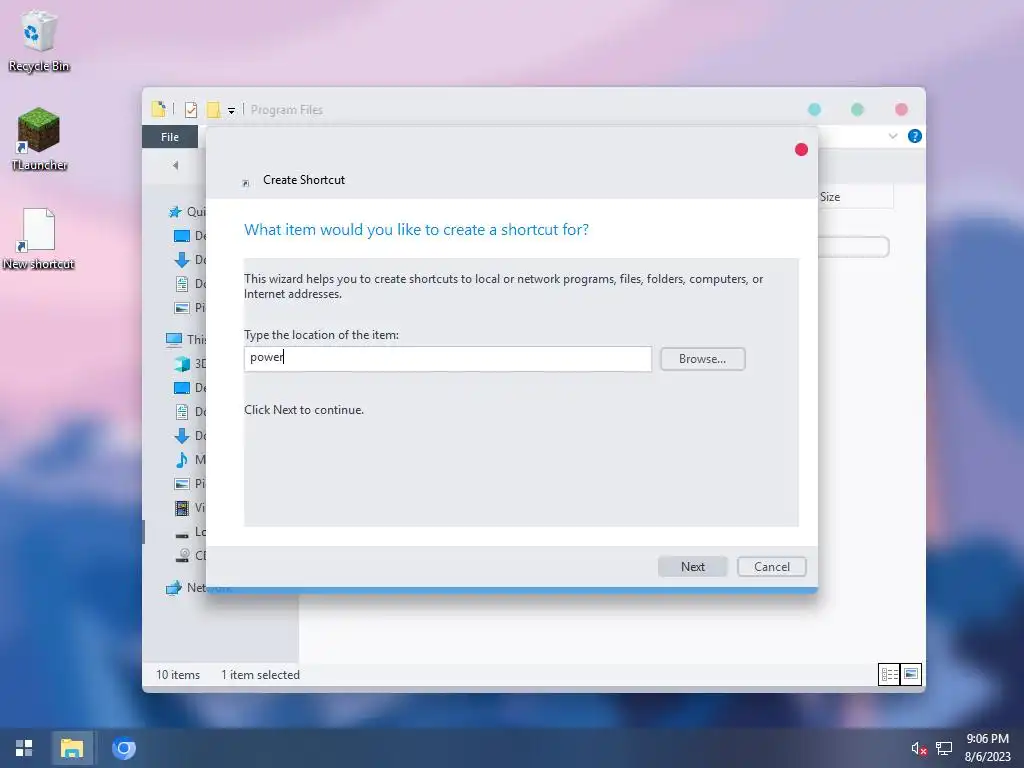The image size is (1024, 768).
Task: Select Downloads arrow under Quick access
Action: pos(182,259)
